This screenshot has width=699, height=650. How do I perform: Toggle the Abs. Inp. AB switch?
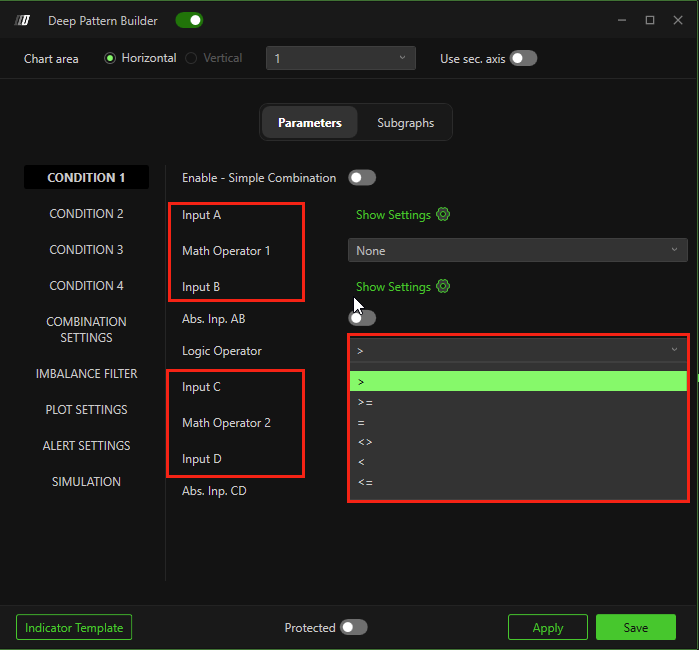[x=362, y=318]
